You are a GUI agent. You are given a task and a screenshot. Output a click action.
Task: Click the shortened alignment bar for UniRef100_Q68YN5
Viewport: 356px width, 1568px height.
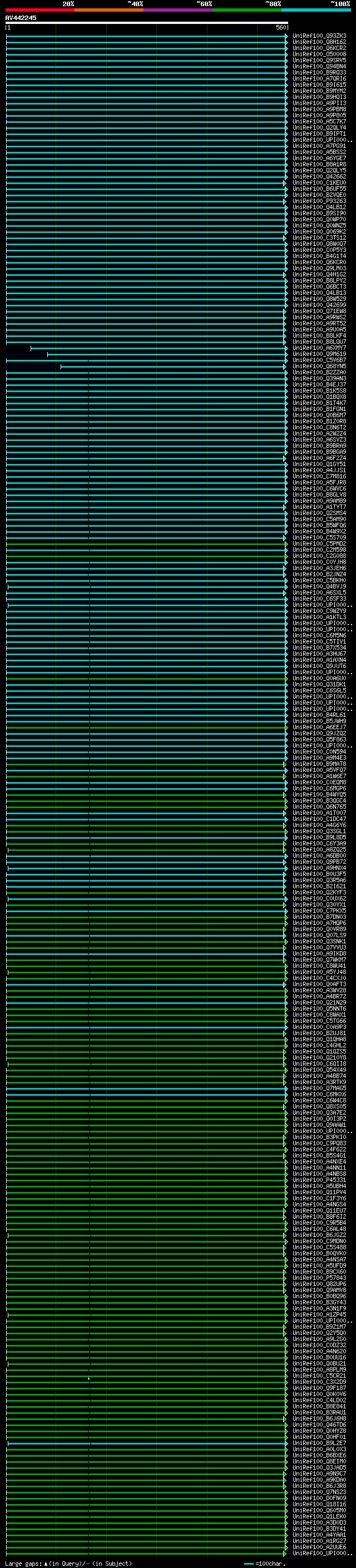pos(174,367)
